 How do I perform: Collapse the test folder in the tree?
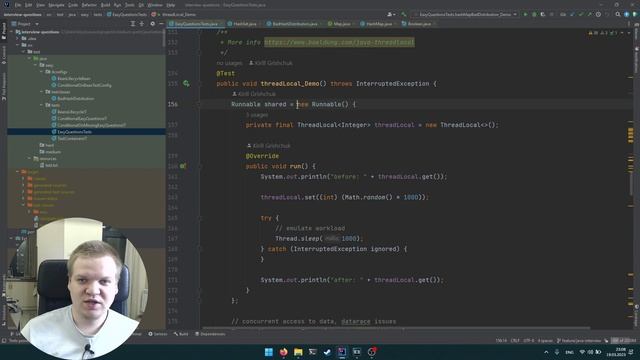point(24,52)
